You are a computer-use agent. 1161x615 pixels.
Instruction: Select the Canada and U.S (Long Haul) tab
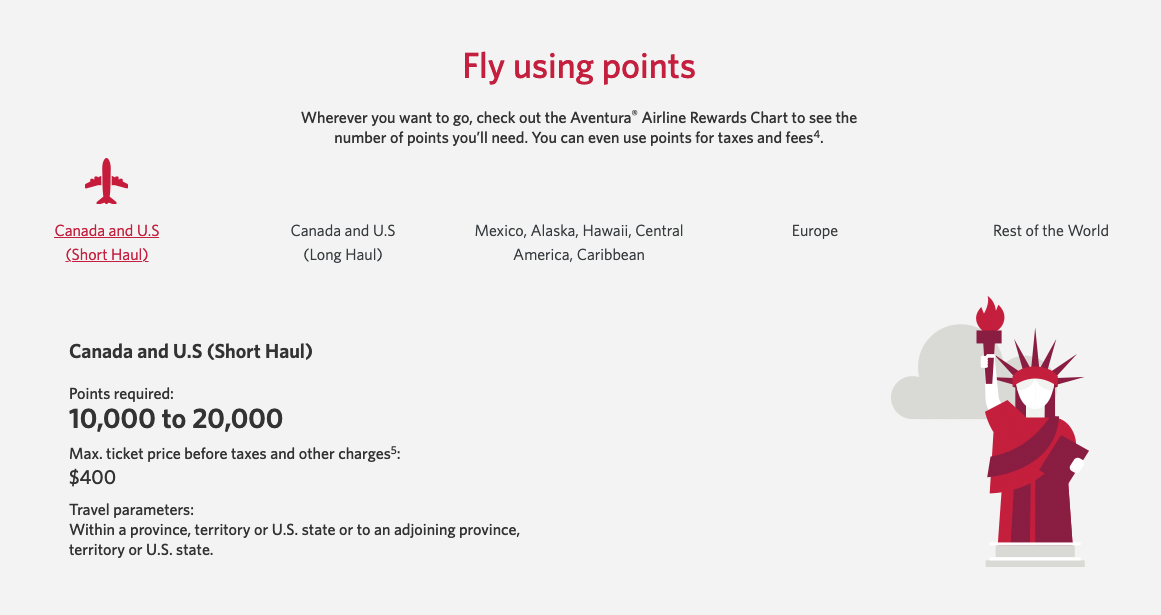[x=343, y=242]
